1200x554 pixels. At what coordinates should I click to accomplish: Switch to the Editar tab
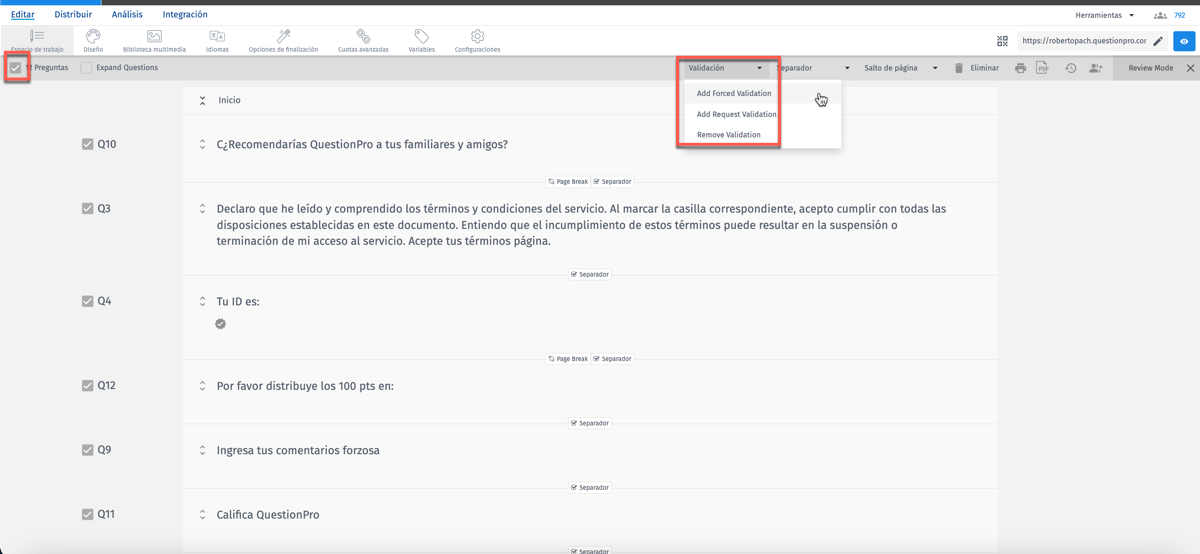(x=22, y=15)
